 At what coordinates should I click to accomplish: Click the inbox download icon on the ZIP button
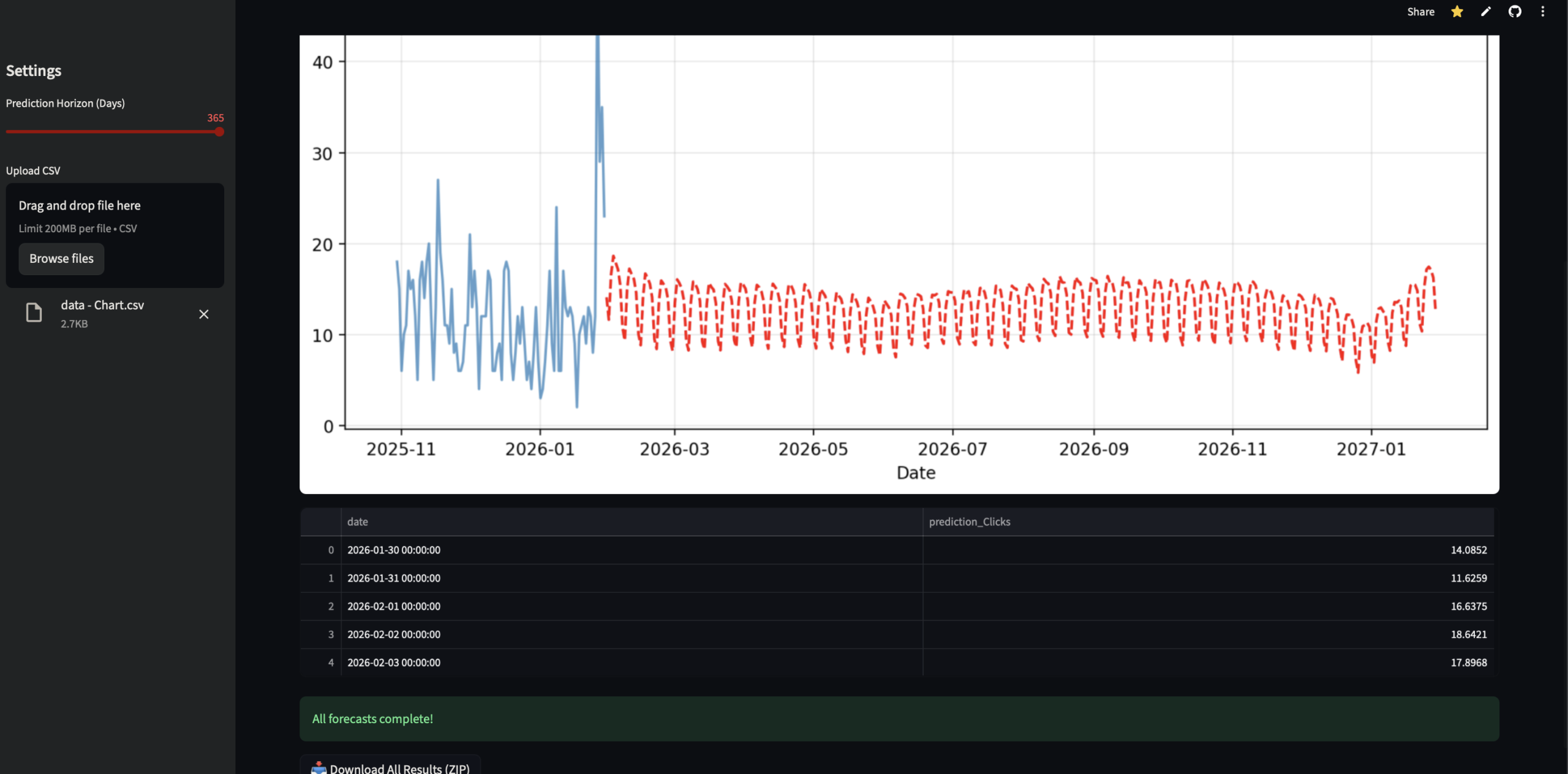[320, 767]
